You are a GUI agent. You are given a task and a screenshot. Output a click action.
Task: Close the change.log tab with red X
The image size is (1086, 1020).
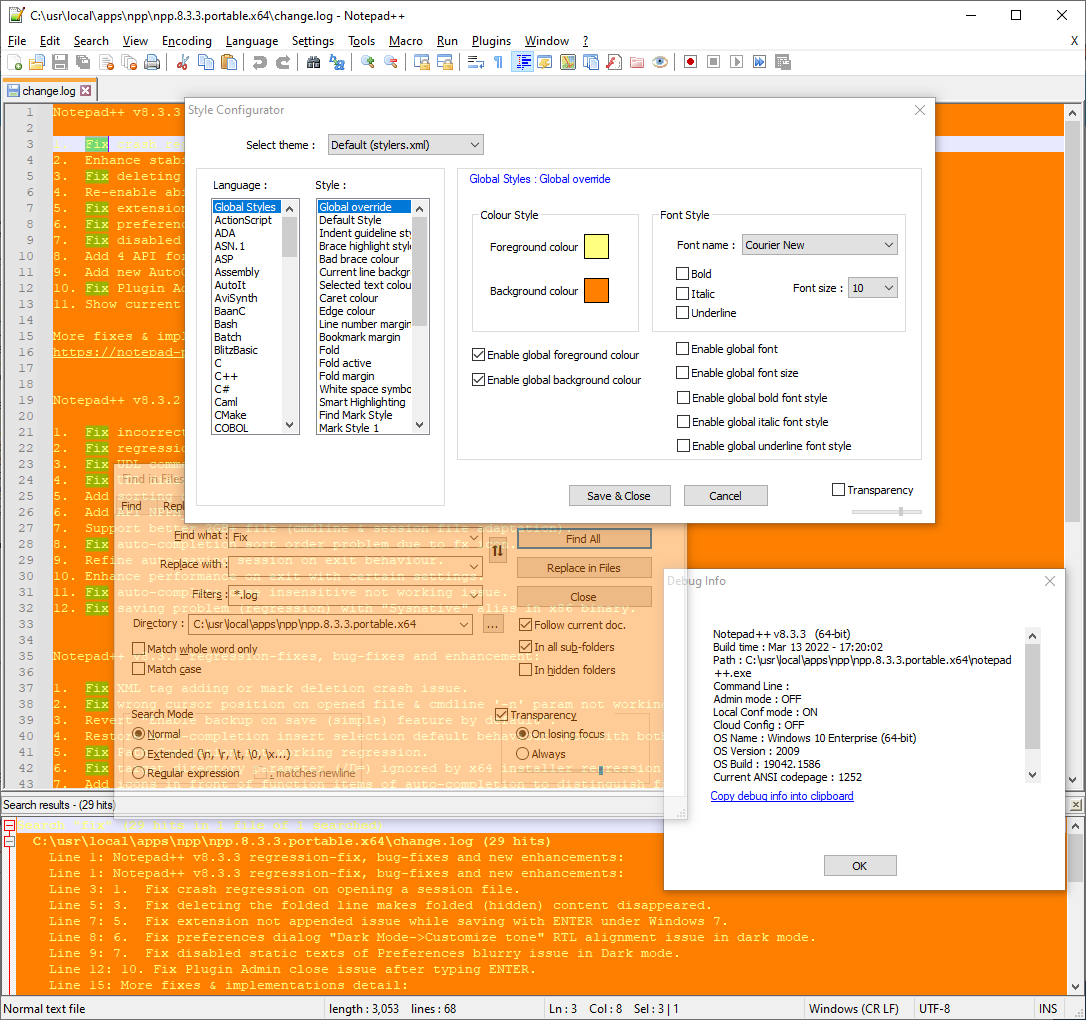coord(85,91)
